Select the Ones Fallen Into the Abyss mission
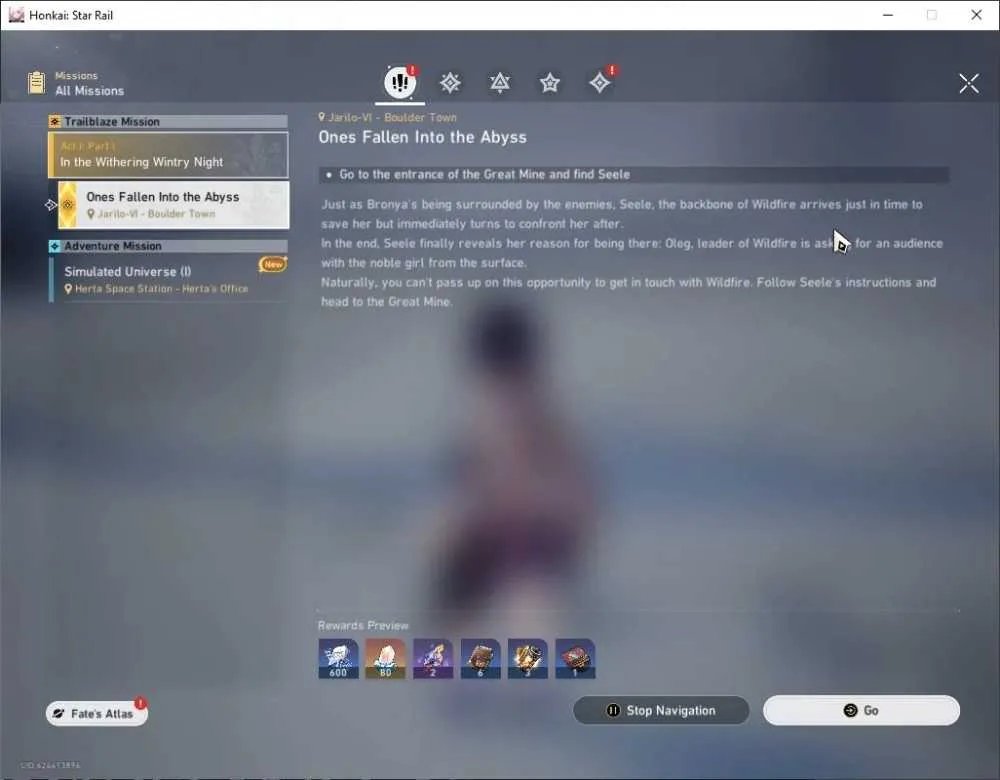The image size is (1000, 780). [x=173, y=205]
